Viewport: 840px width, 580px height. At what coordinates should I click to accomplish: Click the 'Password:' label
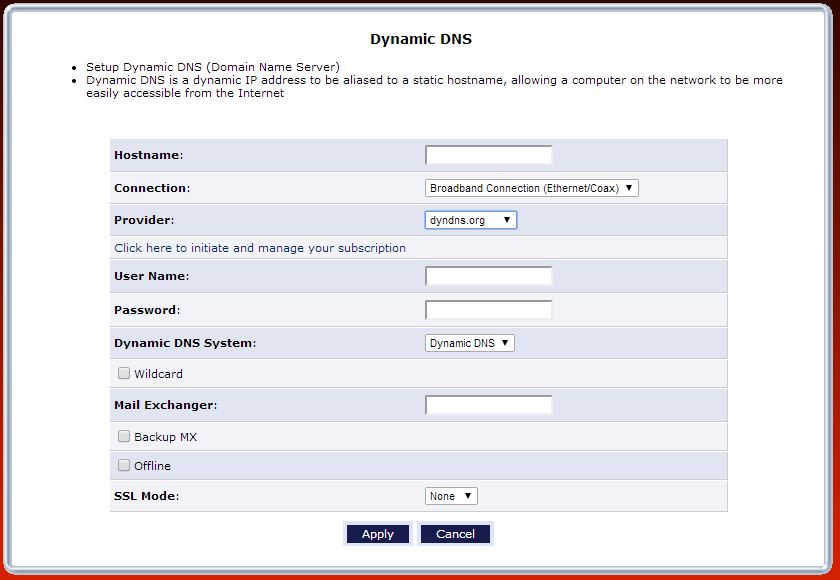pos(147,310)
